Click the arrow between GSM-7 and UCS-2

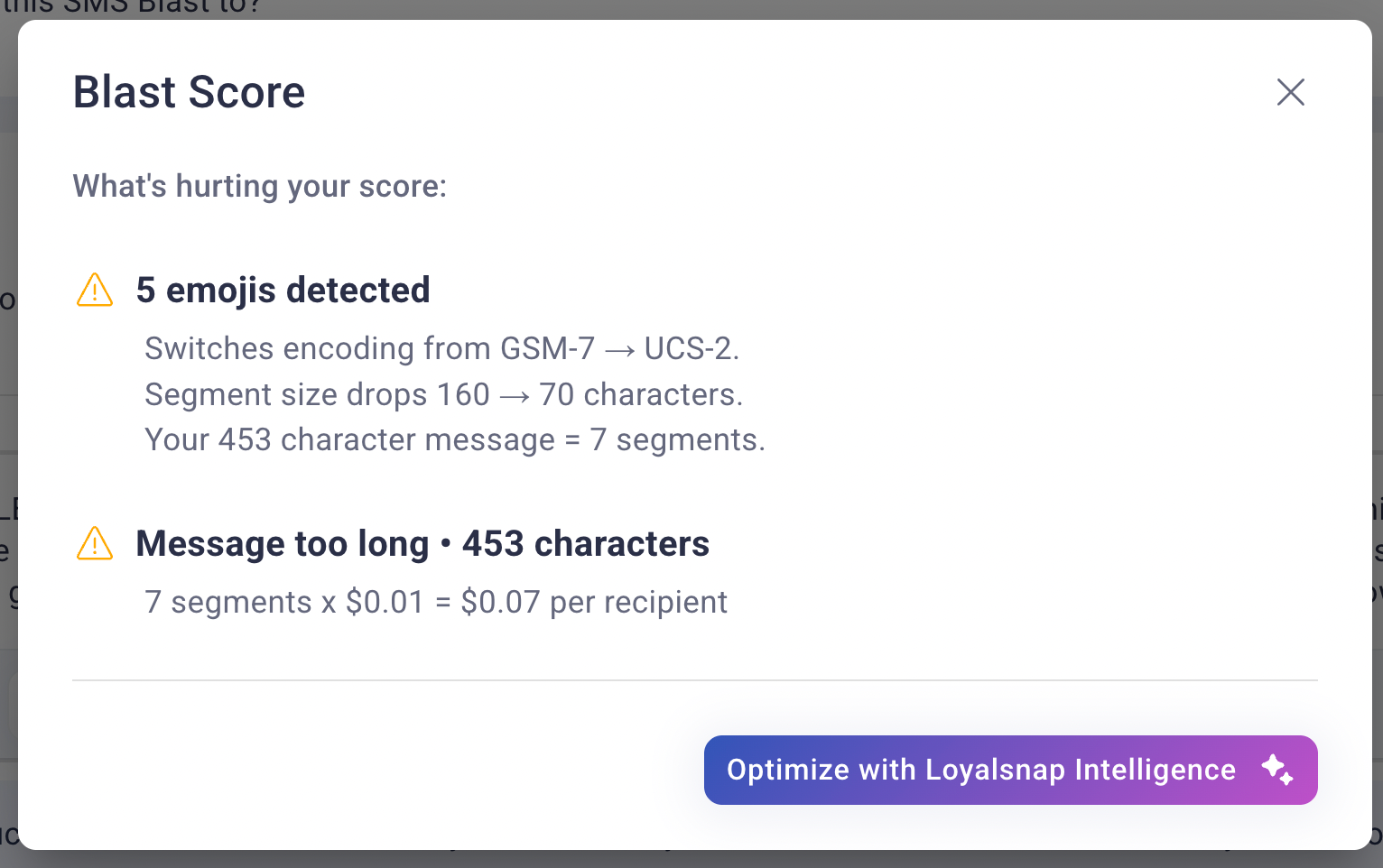click(x=619, y=350)
